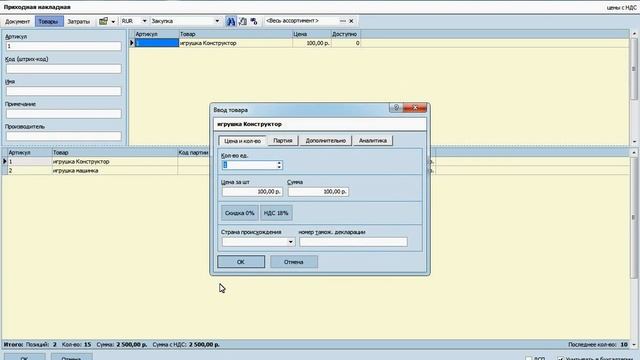Screen dimensions: 640x360
Task: Click the main window OK button at bottom
Action: pos(24,358)
